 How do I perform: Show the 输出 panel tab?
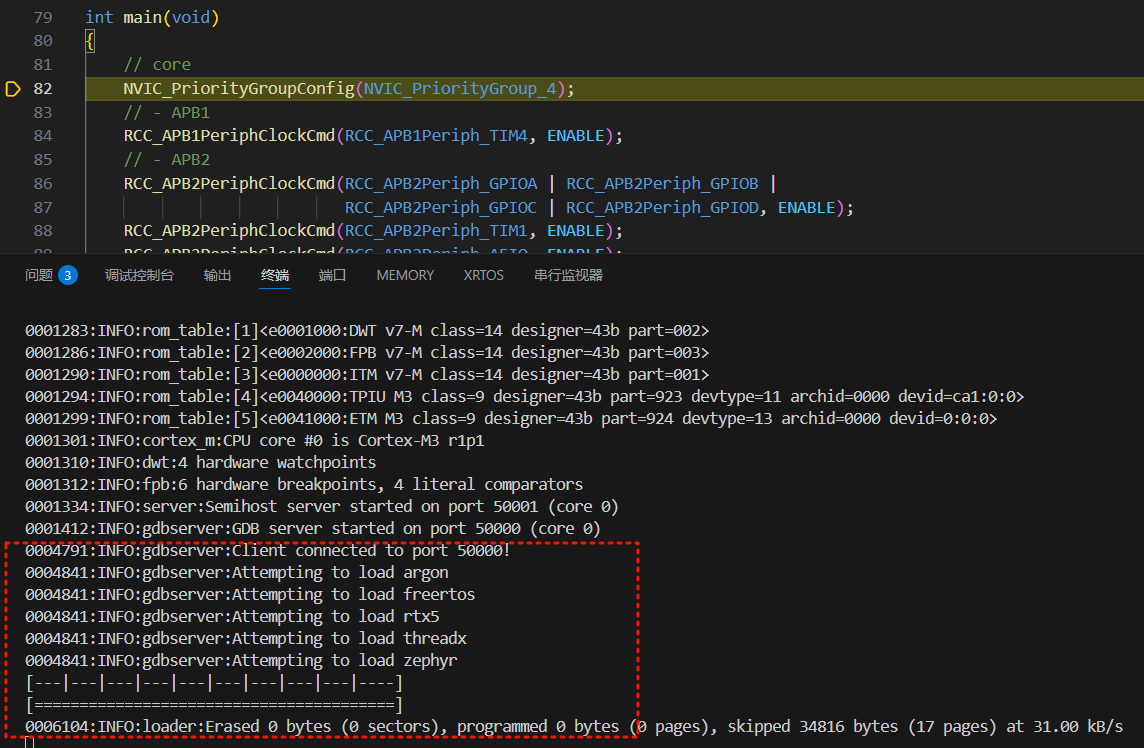click(217, 275)
